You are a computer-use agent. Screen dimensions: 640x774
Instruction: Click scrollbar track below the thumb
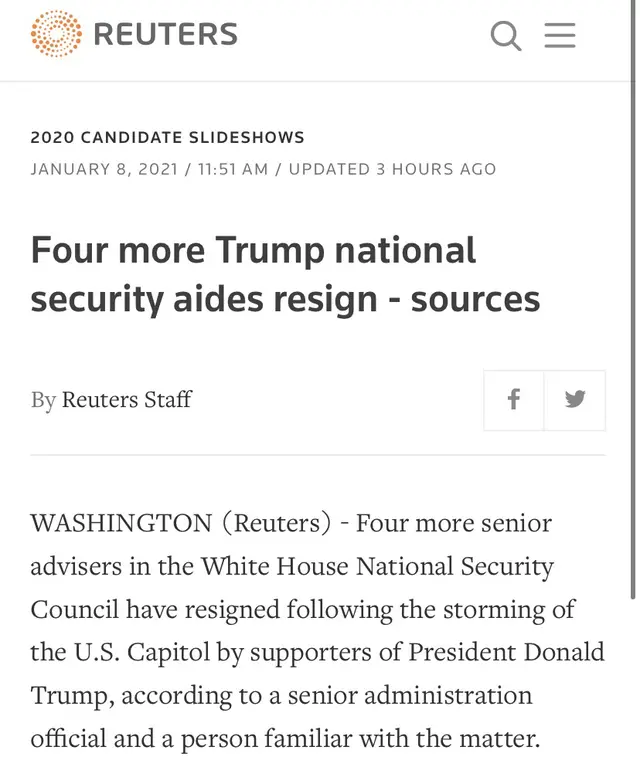(633, 686)
